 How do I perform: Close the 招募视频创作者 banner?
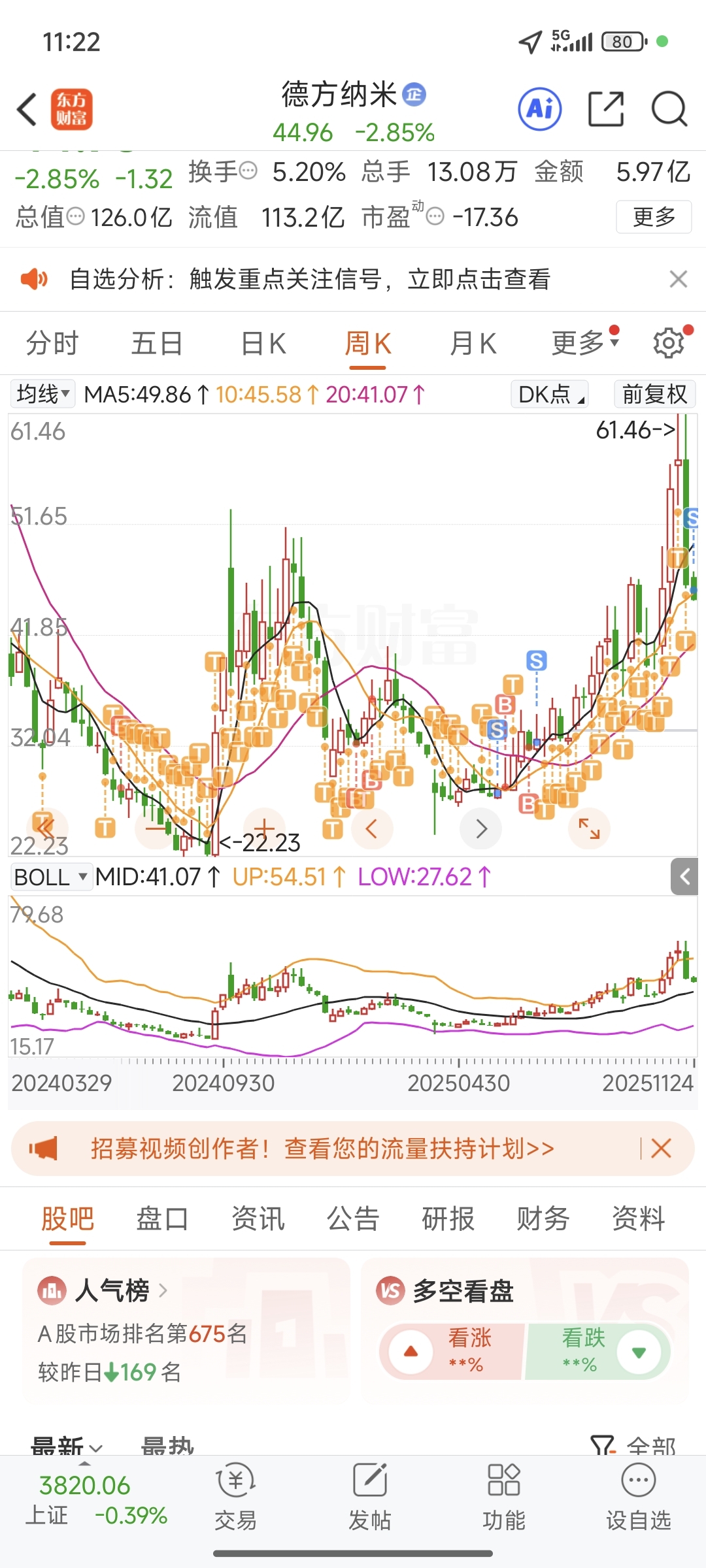pos(661,1148)
